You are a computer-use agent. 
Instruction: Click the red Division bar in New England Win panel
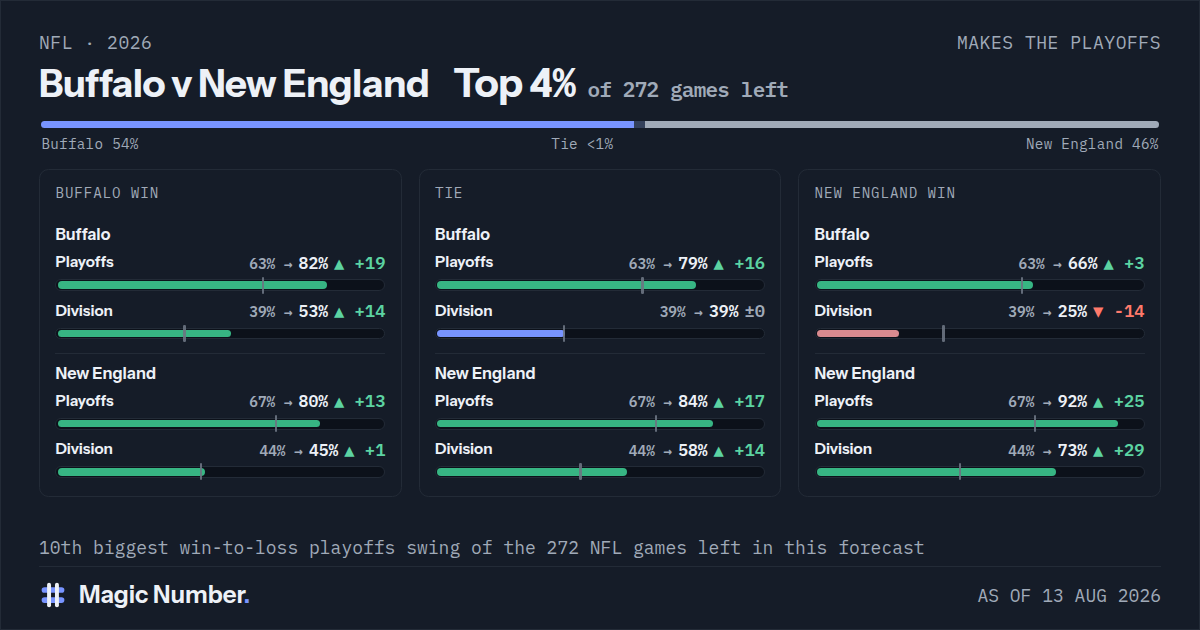[x=858, y=333]
